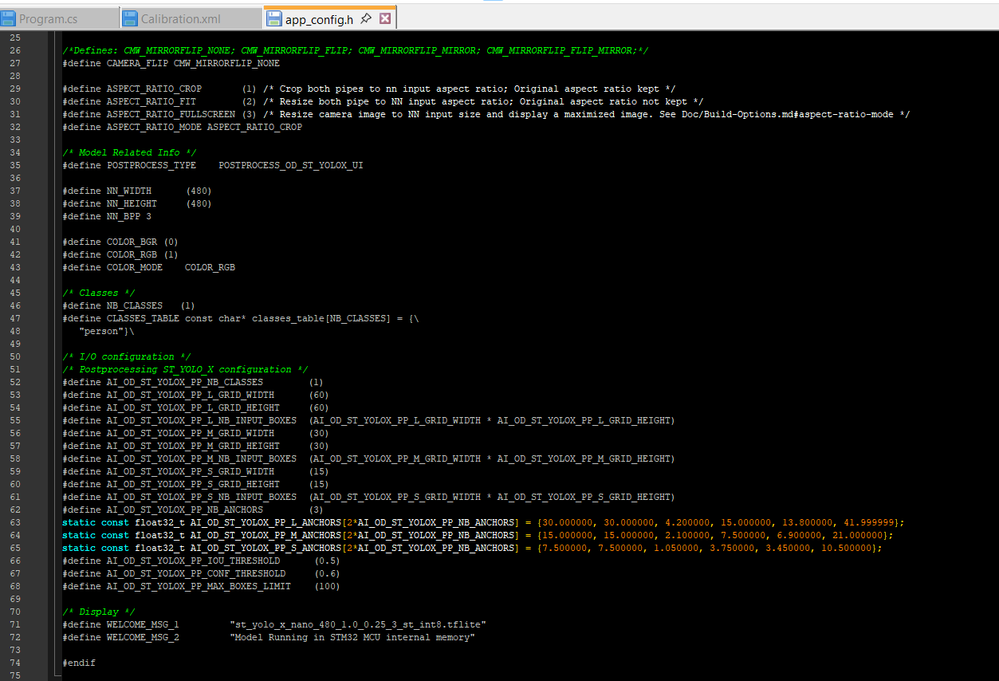This screenshot has width=999, height=681.
Task: Click the ASPECT_RATIO_FIT (2) define line
Action: pyautogui.click(x=383, y=101)
